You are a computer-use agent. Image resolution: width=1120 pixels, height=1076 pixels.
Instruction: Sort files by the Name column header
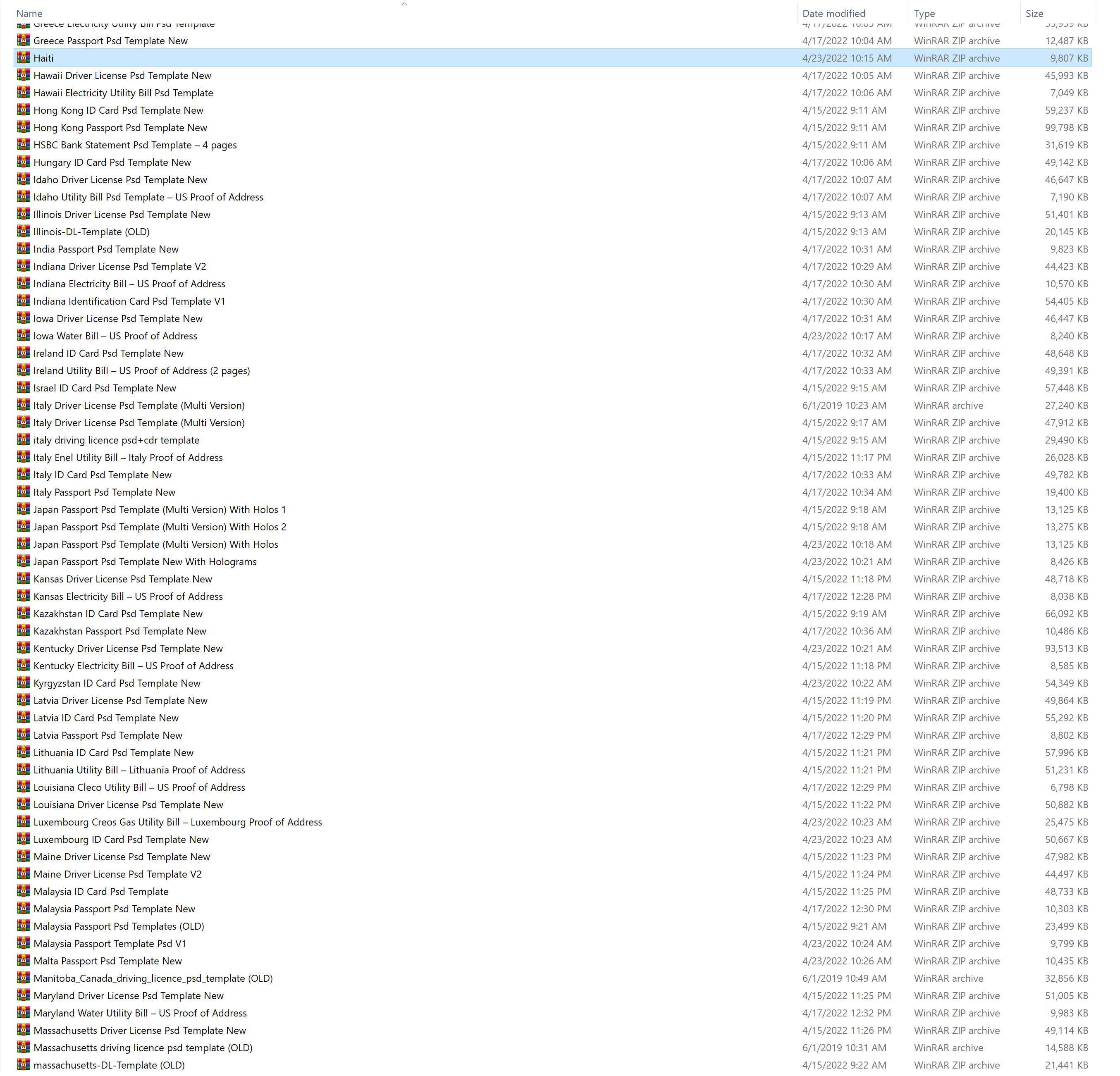pos(29,13)
